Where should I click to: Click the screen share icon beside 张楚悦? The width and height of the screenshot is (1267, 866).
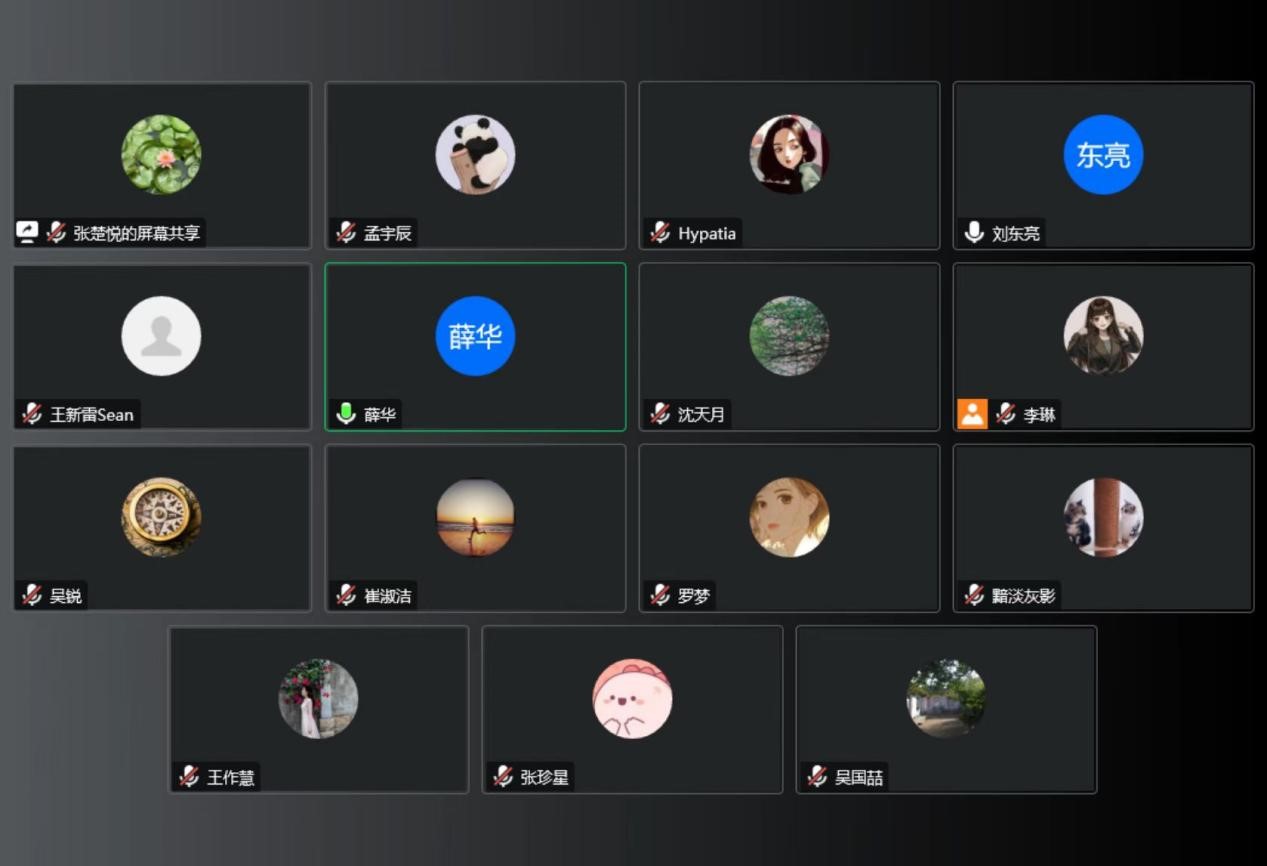click(28, 233)
